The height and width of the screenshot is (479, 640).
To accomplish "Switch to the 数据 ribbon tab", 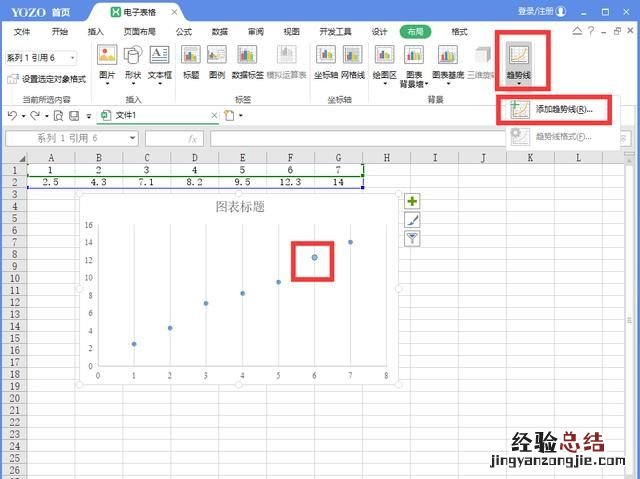I will click(x=220, y=32).
